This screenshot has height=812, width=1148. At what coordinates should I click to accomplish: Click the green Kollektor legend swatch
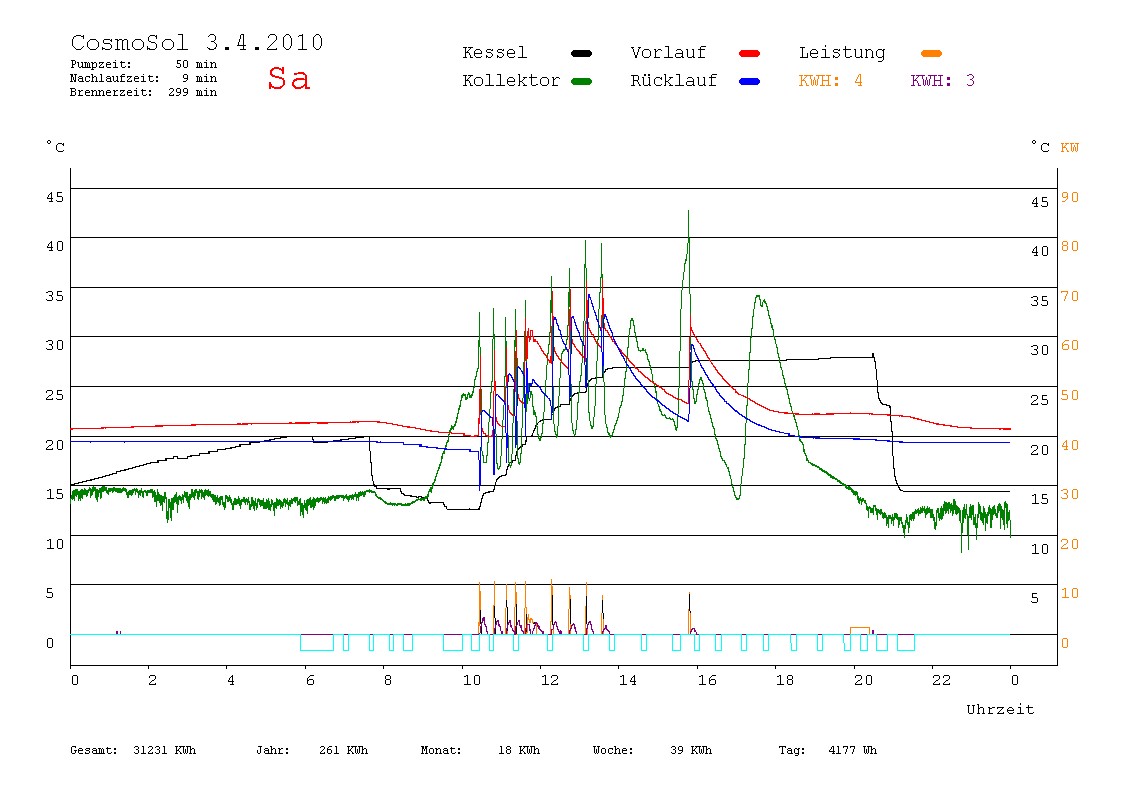pyautogui.click(x=581, y=81)
